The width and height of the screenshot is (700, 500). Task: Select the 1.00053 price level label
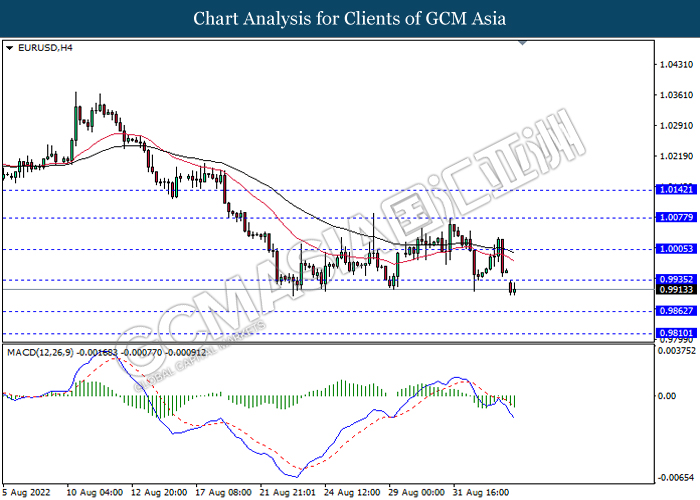[676, 249]
